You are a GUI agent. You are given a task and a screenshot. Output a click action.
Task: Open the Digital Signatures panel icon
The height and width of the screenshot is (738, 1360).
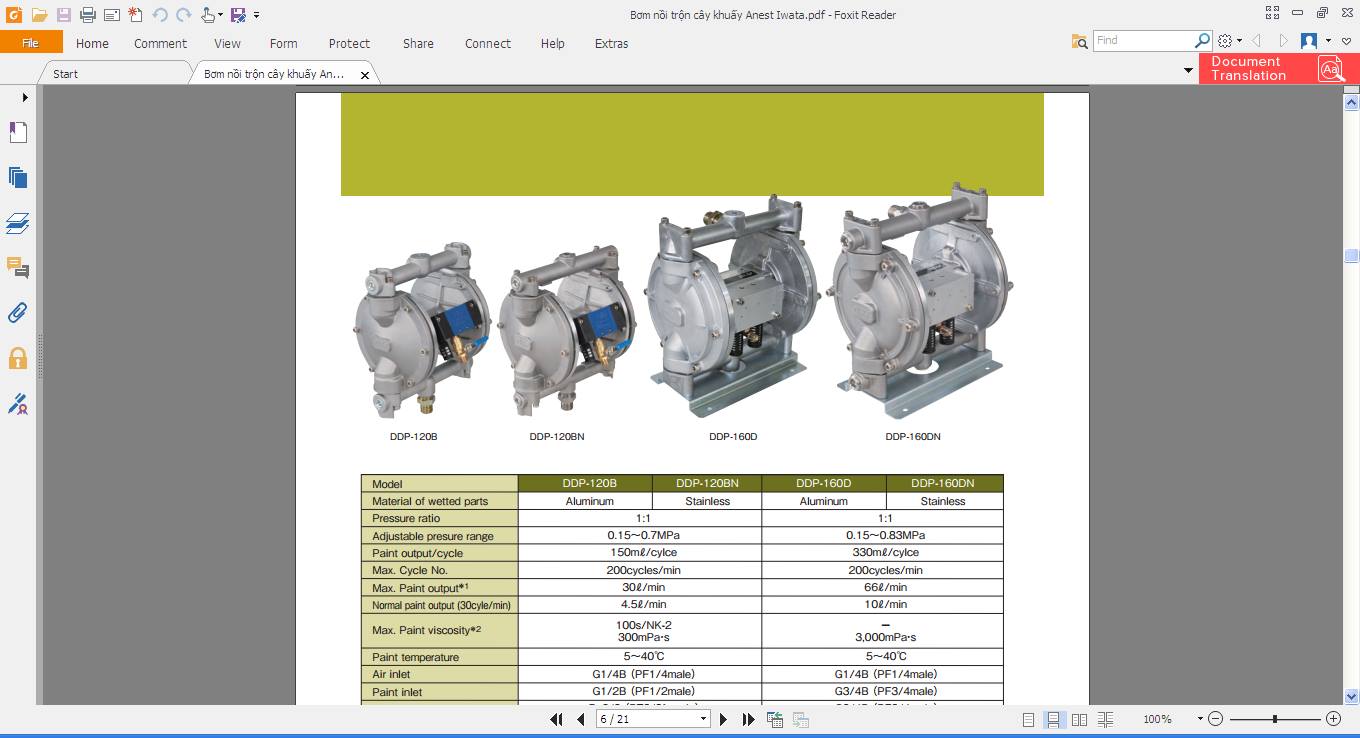[18, 404]
